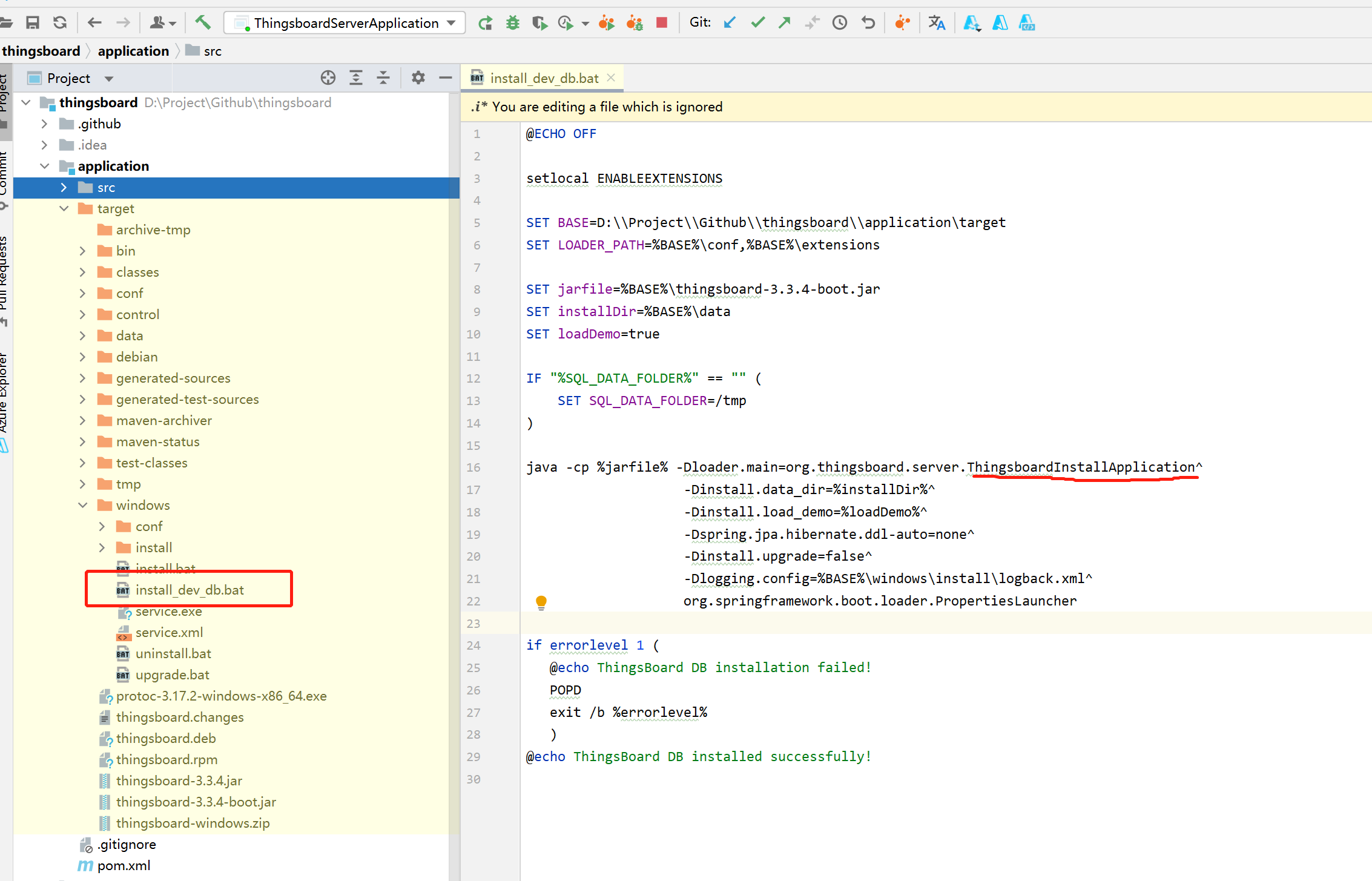
Task: Click the intention lightbulb on line 22
Action: pyautogui.click(x=541, y=602)
